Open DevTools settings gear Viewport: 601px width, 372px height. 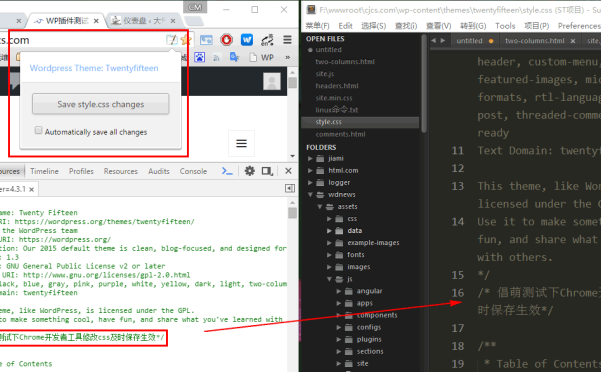point(250,171)
